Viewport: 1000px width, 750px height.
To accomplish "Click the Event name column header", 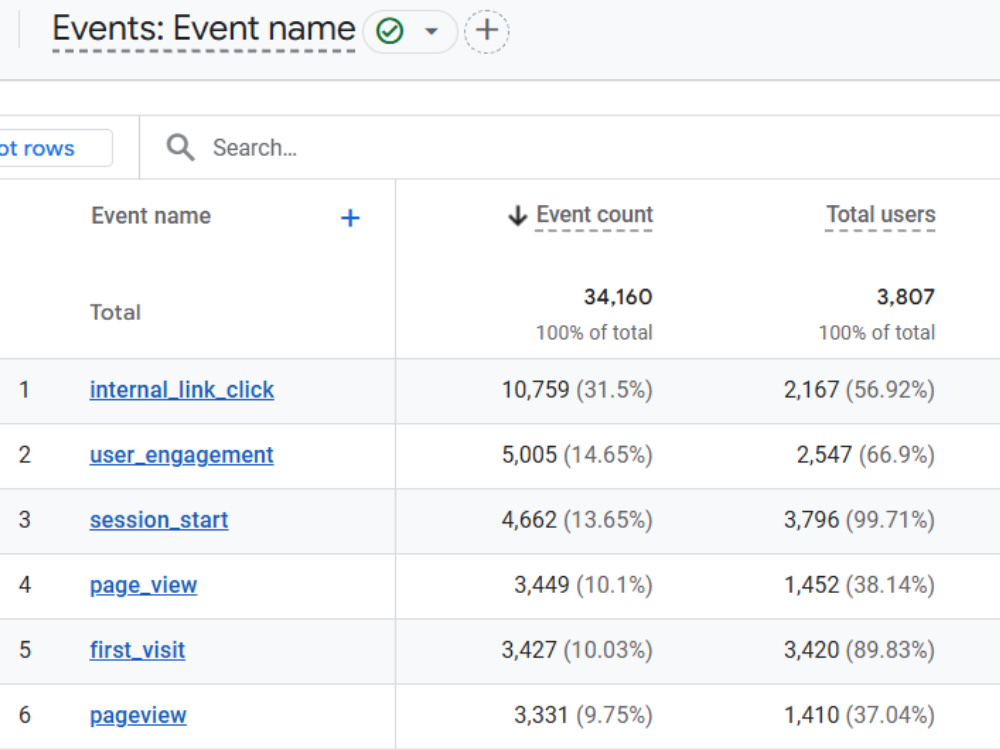I will 151,216.
